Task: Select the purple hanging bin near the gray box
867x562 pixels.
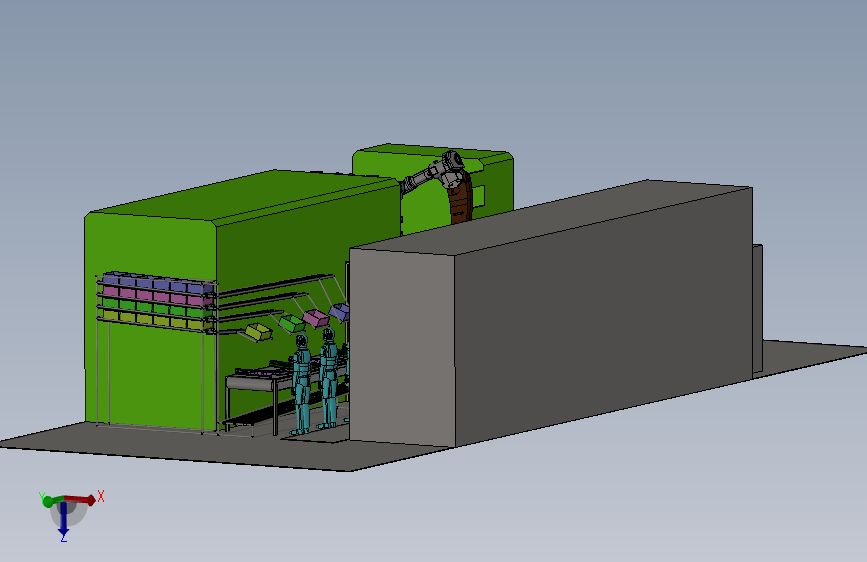Action: pos(339,311)
